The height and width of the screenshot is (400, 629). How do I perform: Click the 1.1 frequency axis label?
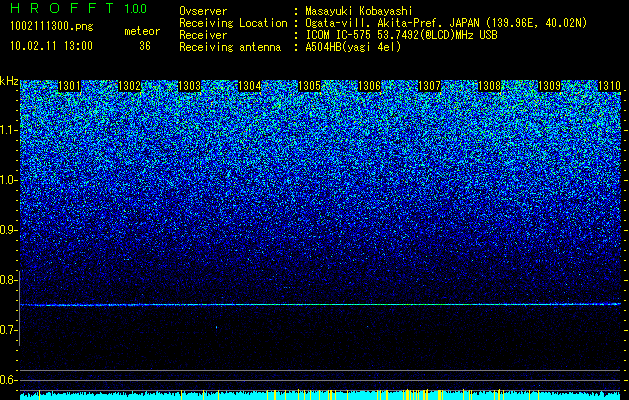point(9,130)
